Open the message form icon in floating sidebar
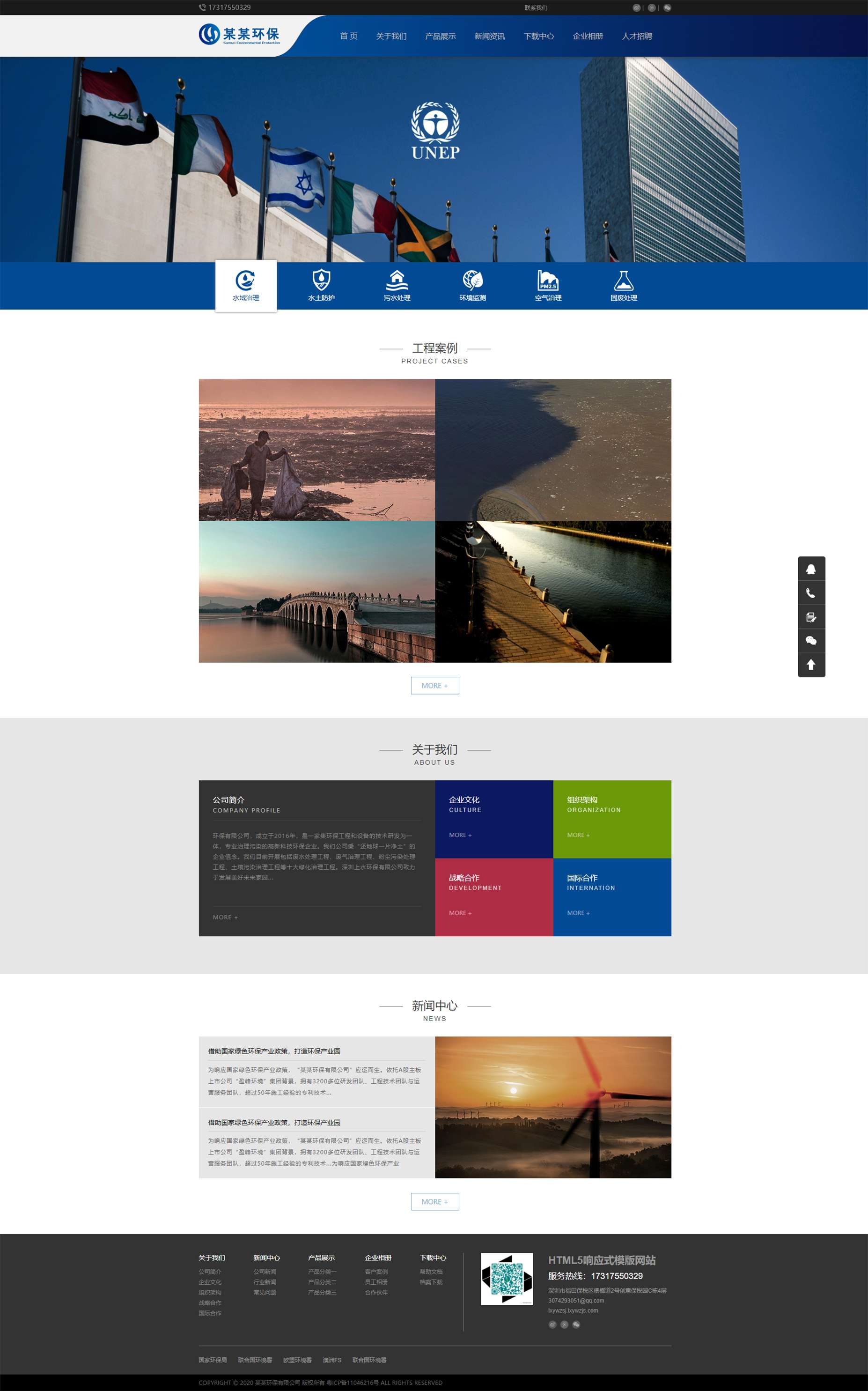 (810, 617)
